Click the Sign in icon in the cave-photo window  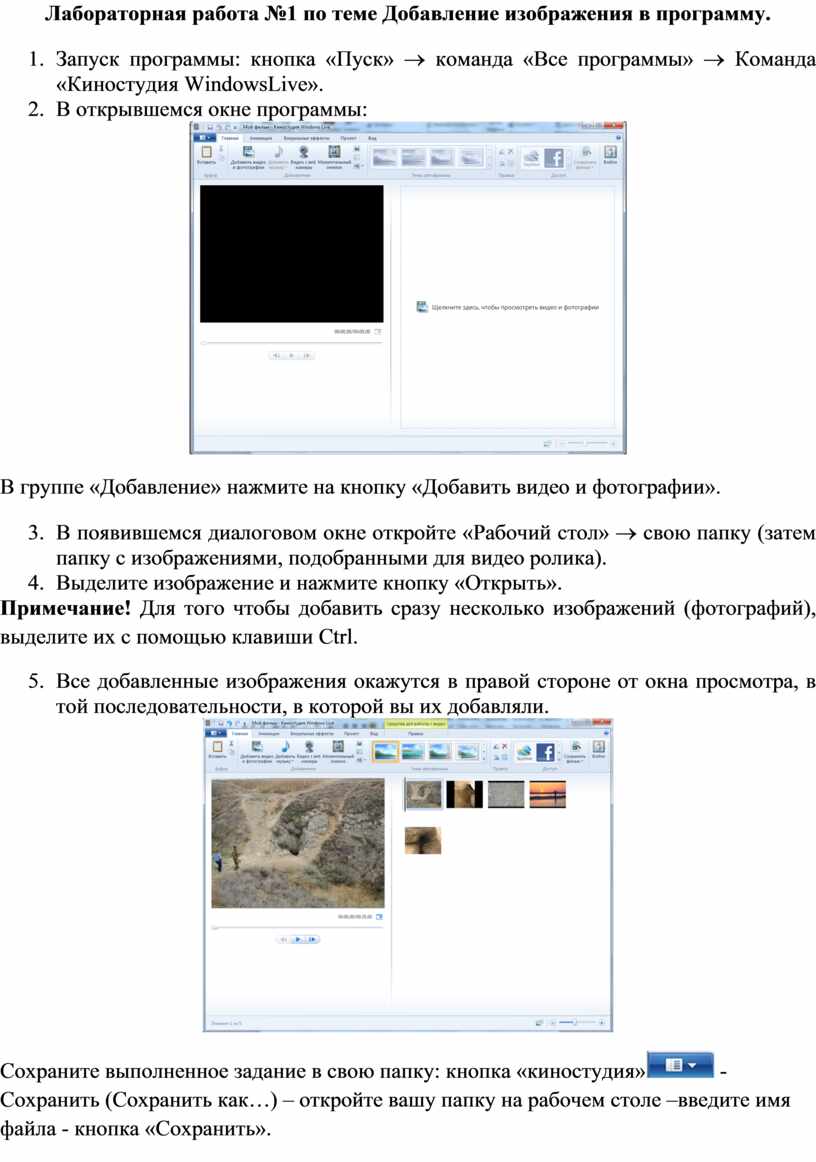(599, 748)
